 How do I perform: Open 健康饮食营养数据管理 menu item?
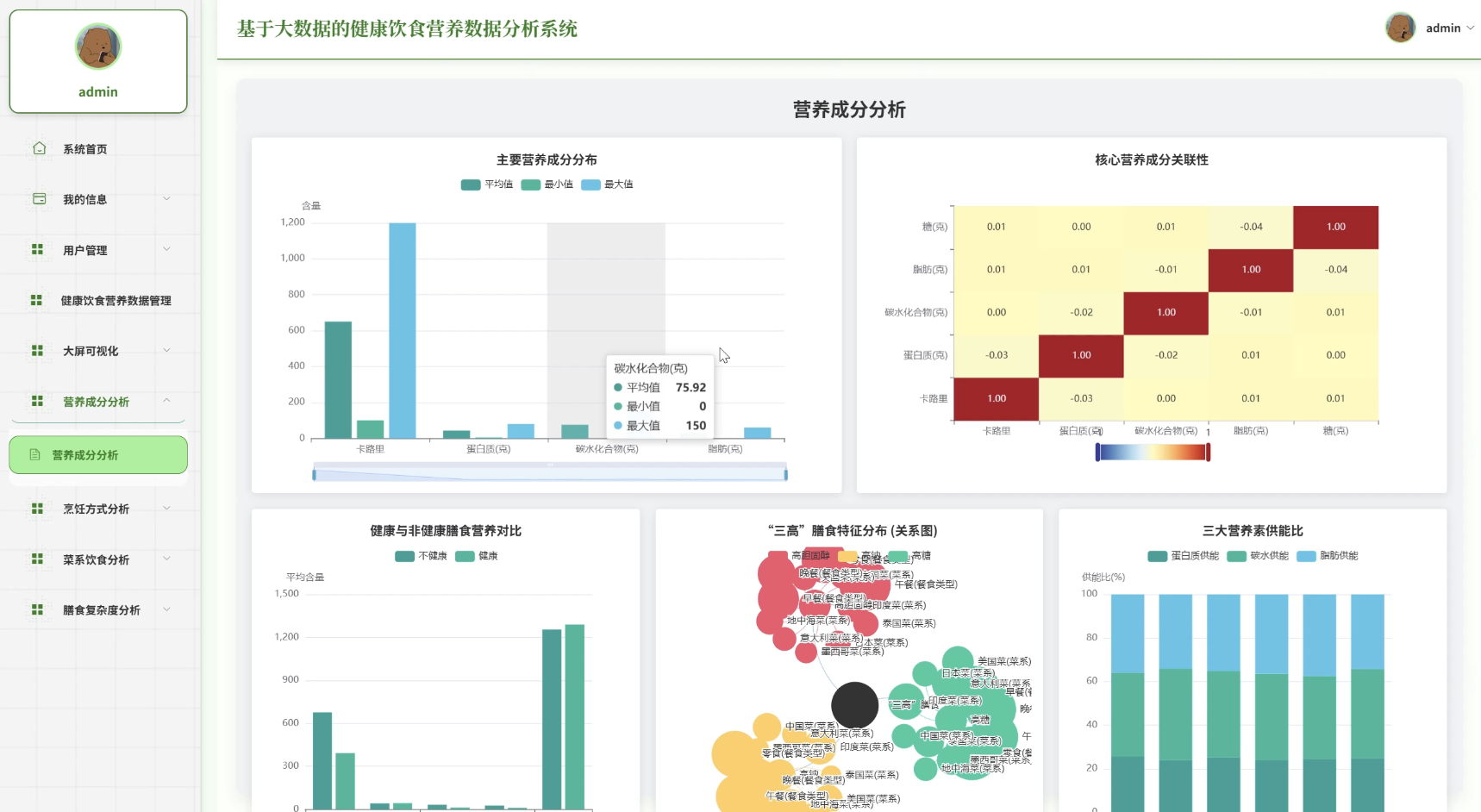pyautogui.click(x=116, y=301)
